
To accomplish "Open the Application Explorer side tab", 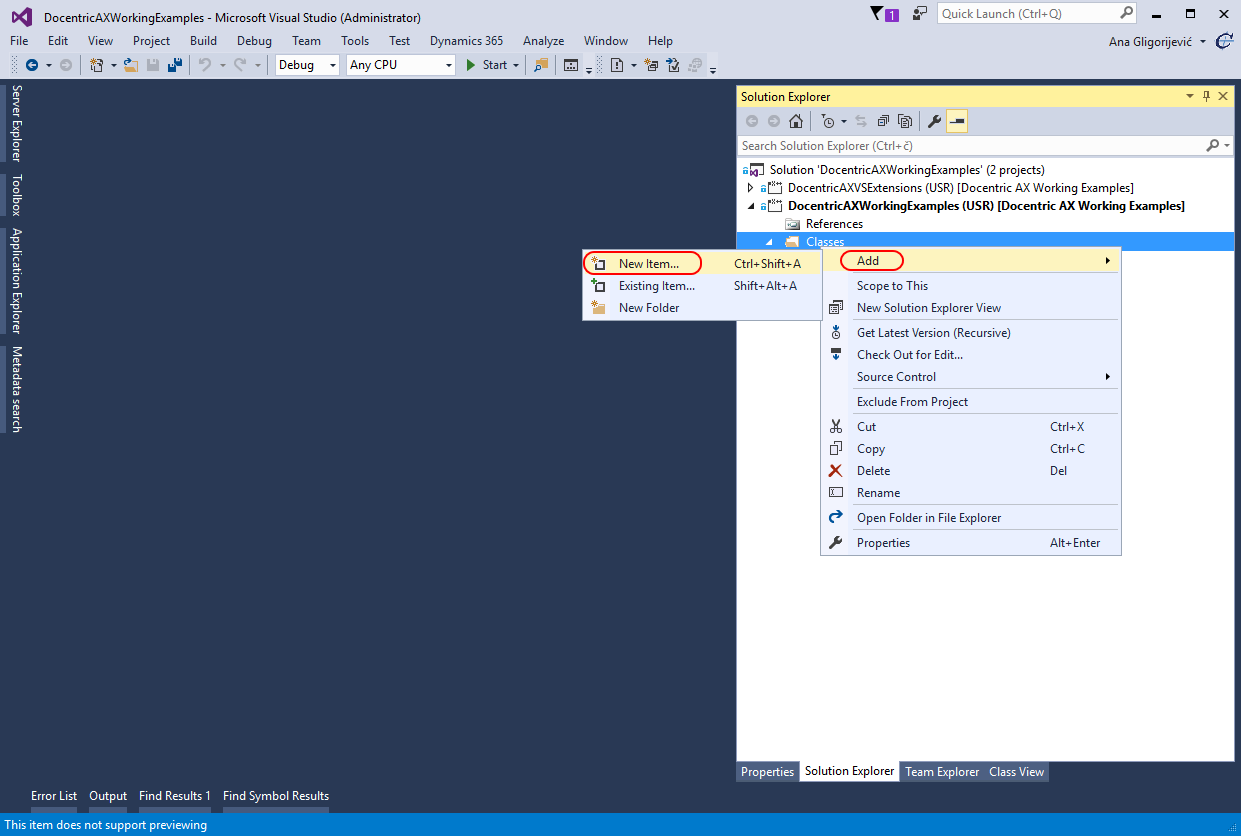I will (x=16, y=281).
